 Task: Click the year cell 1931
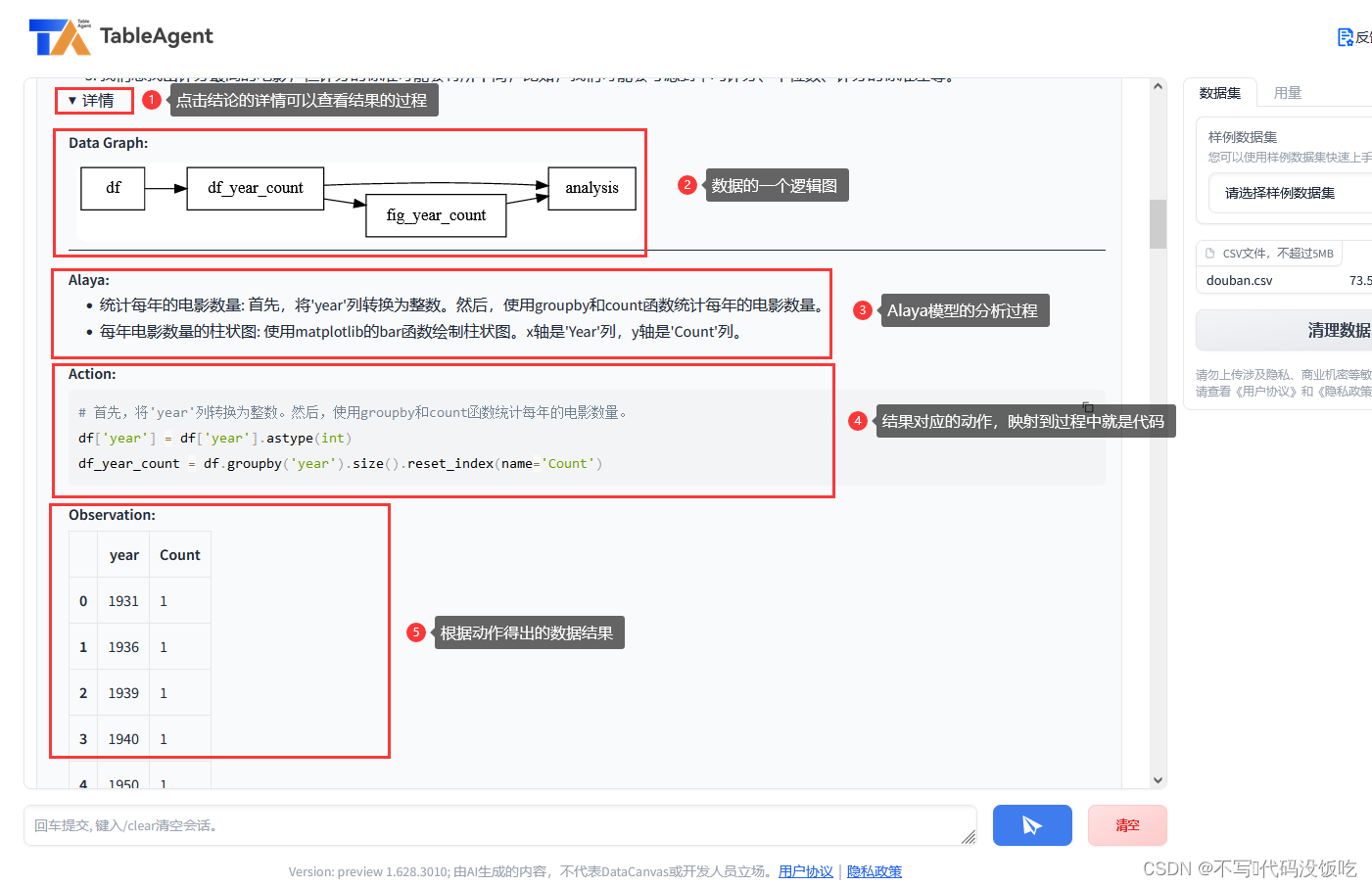123,601
